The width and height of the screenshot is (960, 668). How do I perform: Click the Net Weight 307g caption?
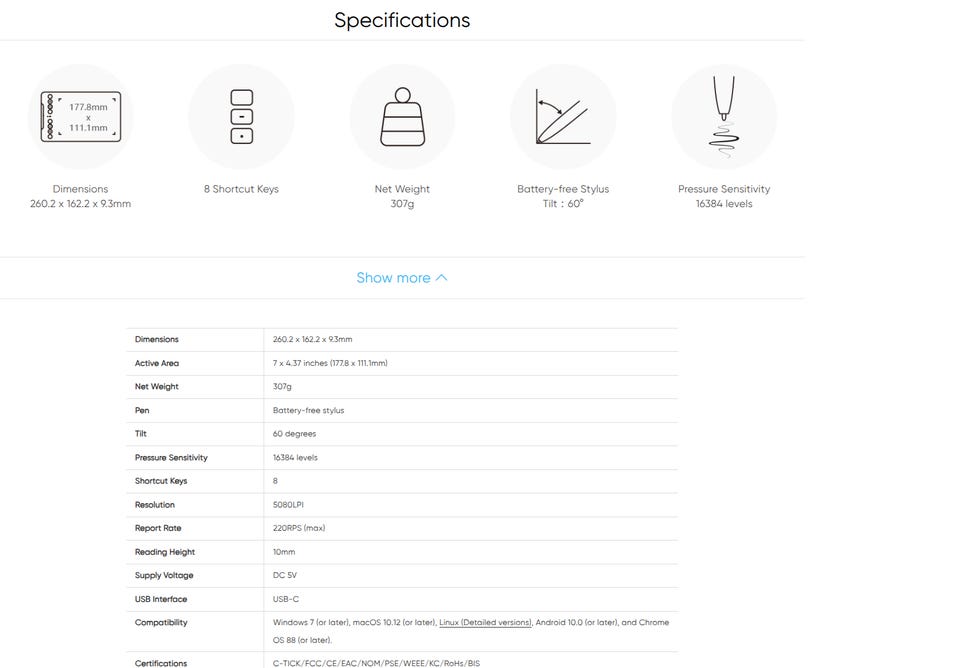pyautogui.click(x=402, y=196)
